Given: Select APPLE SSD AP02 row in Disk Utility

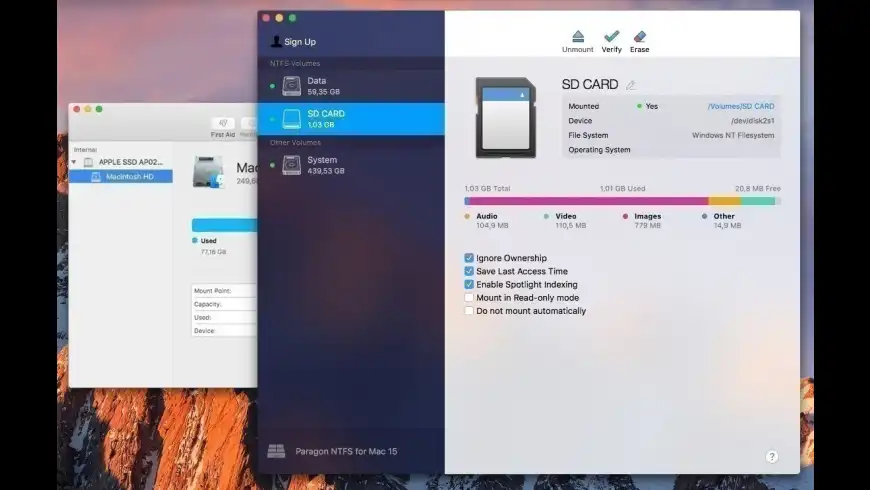Looking at the screenshot, I should coord(121,162).
